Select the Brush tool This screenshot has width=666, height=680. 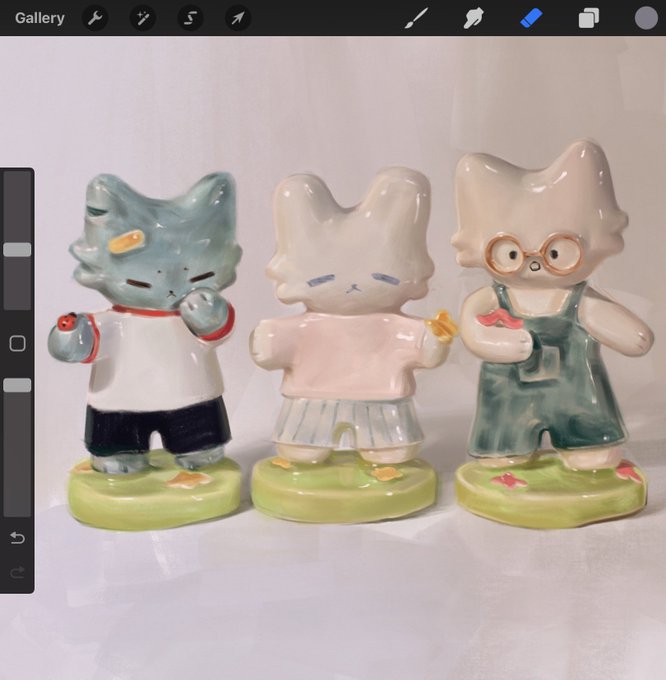coord(416,18)
